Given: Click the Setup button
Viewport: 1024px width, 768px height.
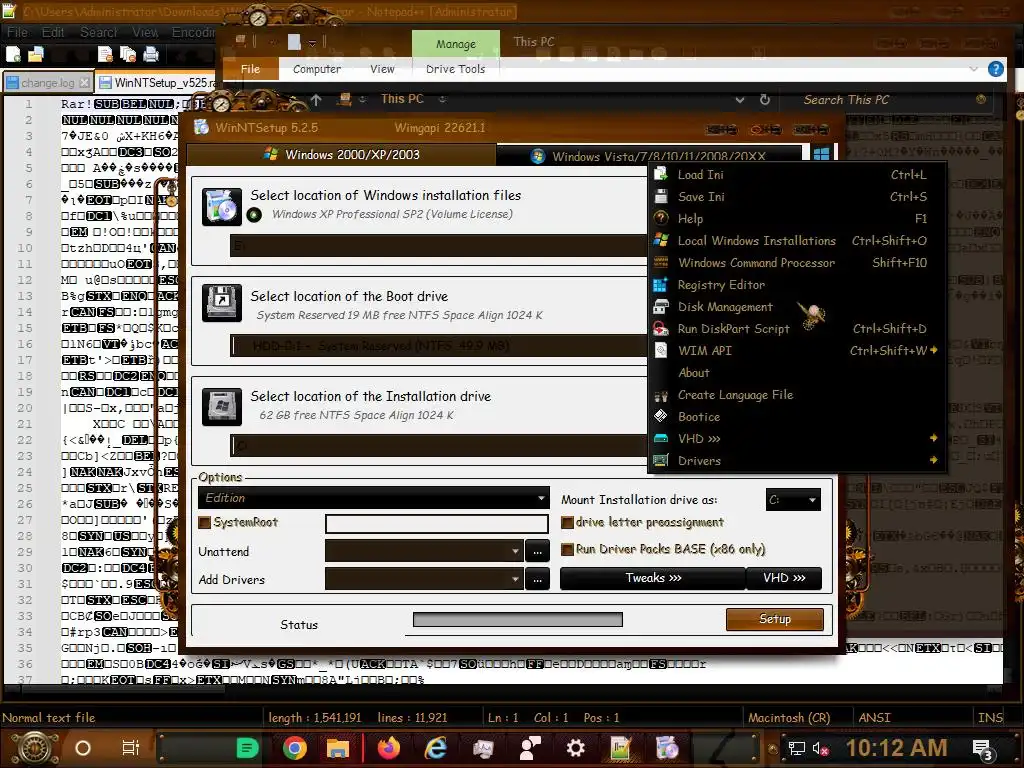Looking at the screenshot, I should (x=775, y=619).
